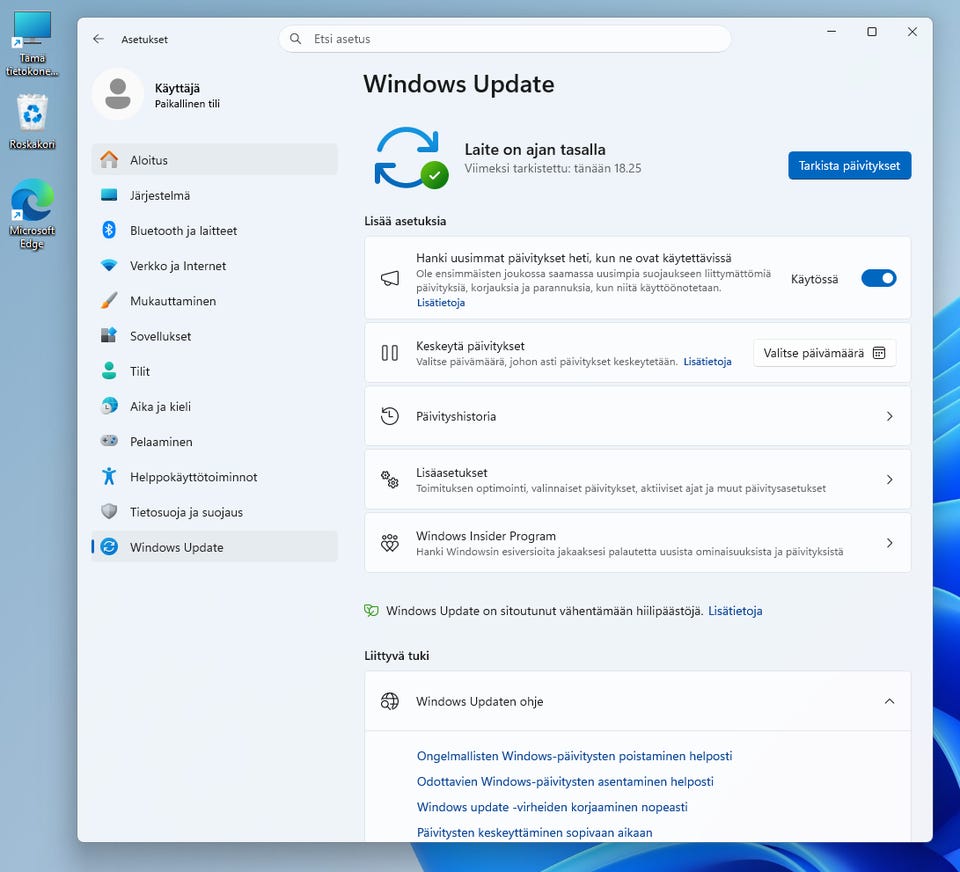Screen dimensions: 960x872
Task: Expand Päivityshistoria chevron
Action: pyautogui.click(x=890, y=416)
